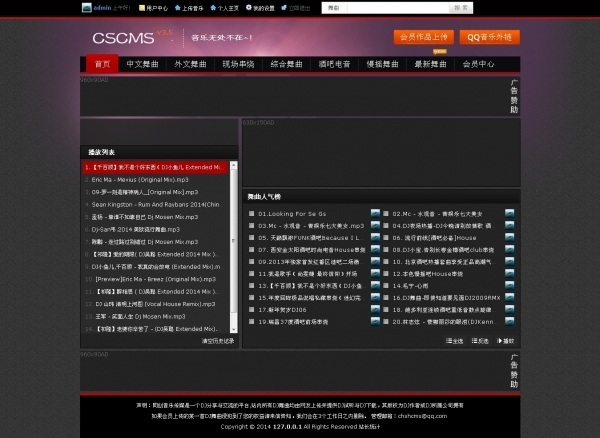Image resolution: width=600 pixels, height=438 pixels.
Task: Click icon beside song 01 Looking For Se Gs
Action: 375,214
